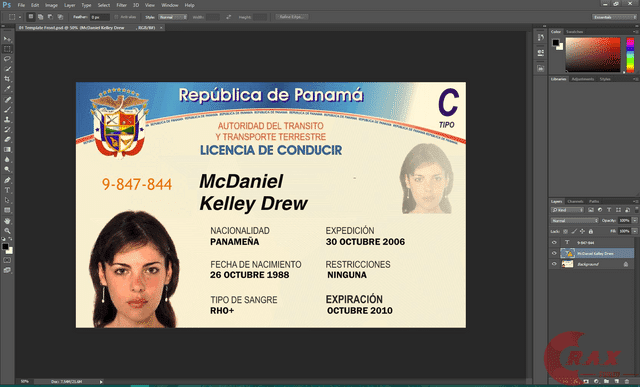Viewport: 640px width, 387px height.
Task: Click the foreground color swatch in Color panel
Action: pyautogui.click(x=556, y=42)
